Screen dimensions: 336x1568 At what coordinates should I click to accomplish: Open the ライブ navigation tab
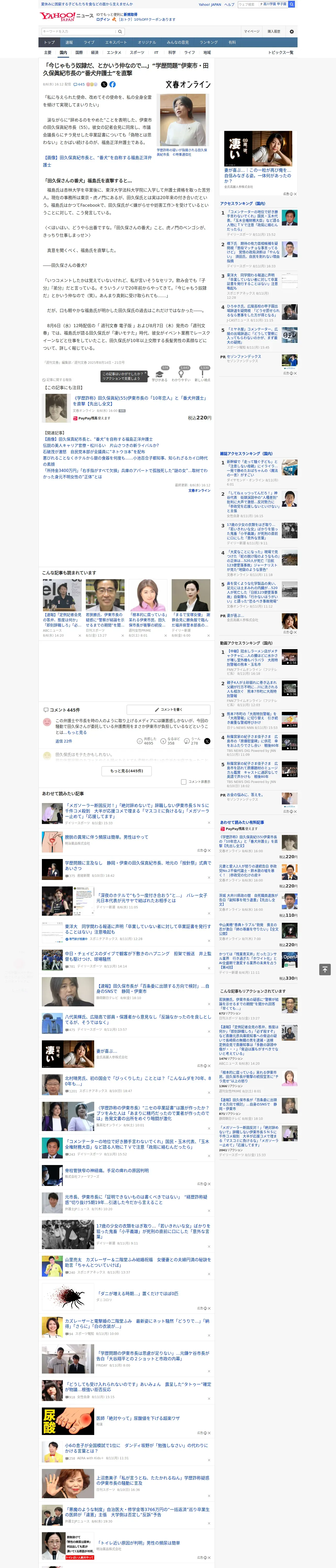(89, 43)
